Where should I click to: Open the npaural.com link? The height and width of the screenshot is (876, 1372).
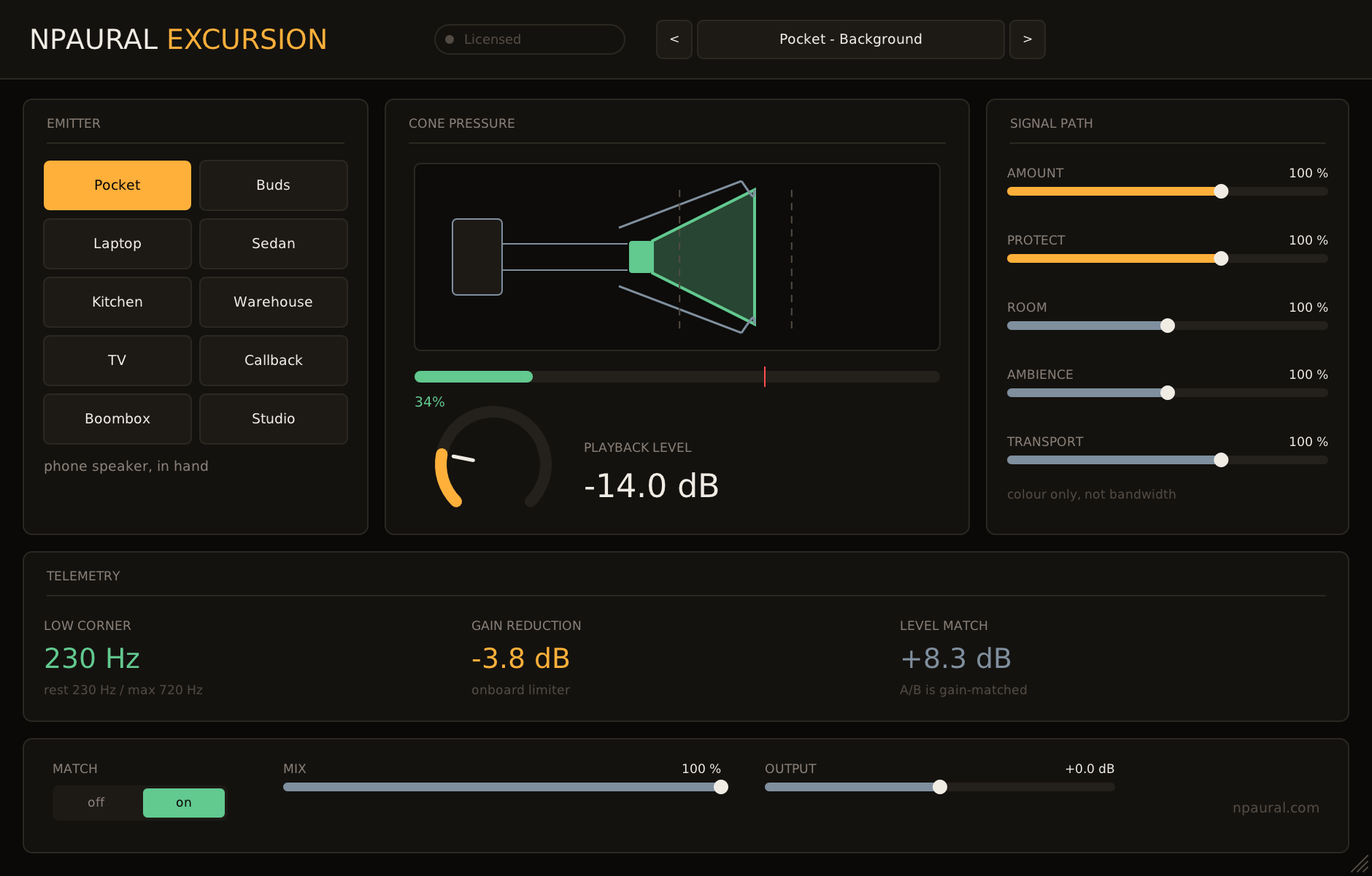point(1276,808)
